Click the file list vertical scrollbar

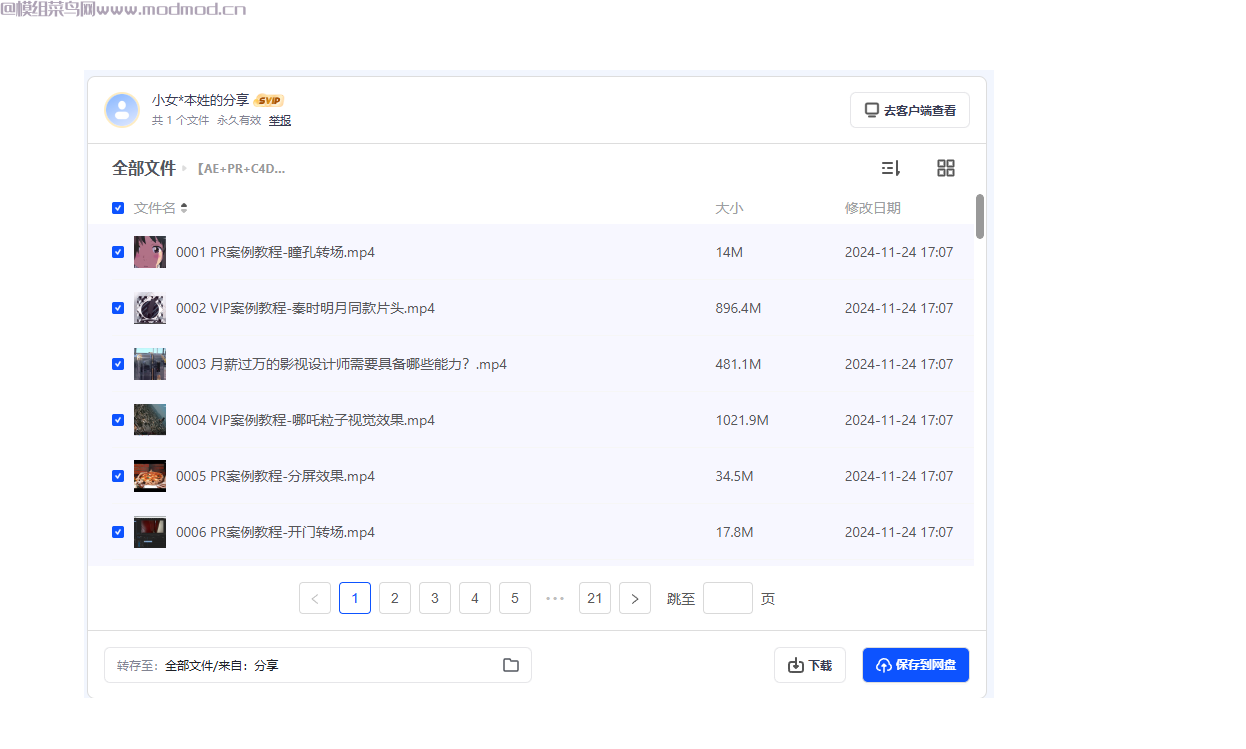[980, 217]
